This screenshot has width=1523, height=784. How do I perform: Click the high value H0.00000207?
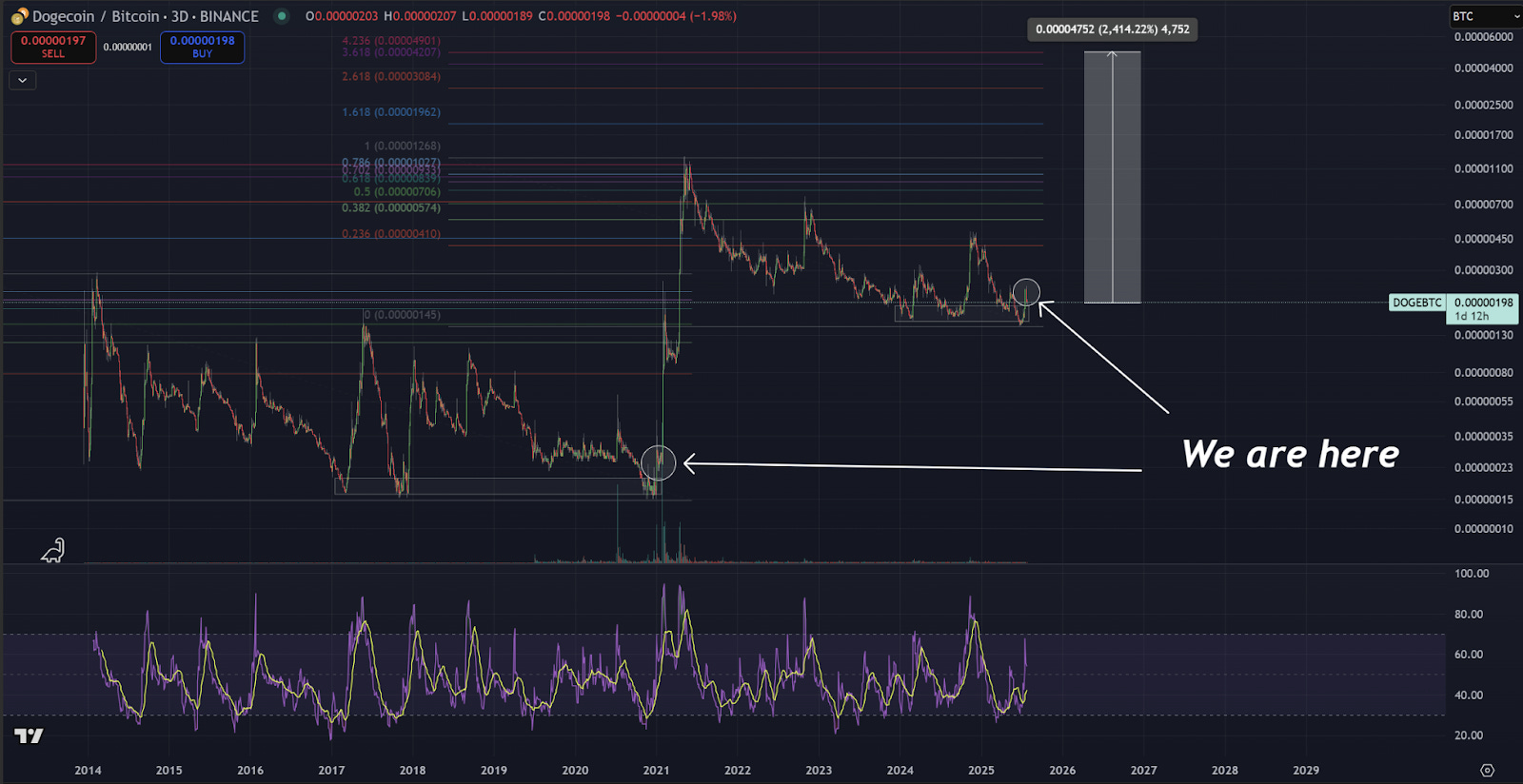420,16
